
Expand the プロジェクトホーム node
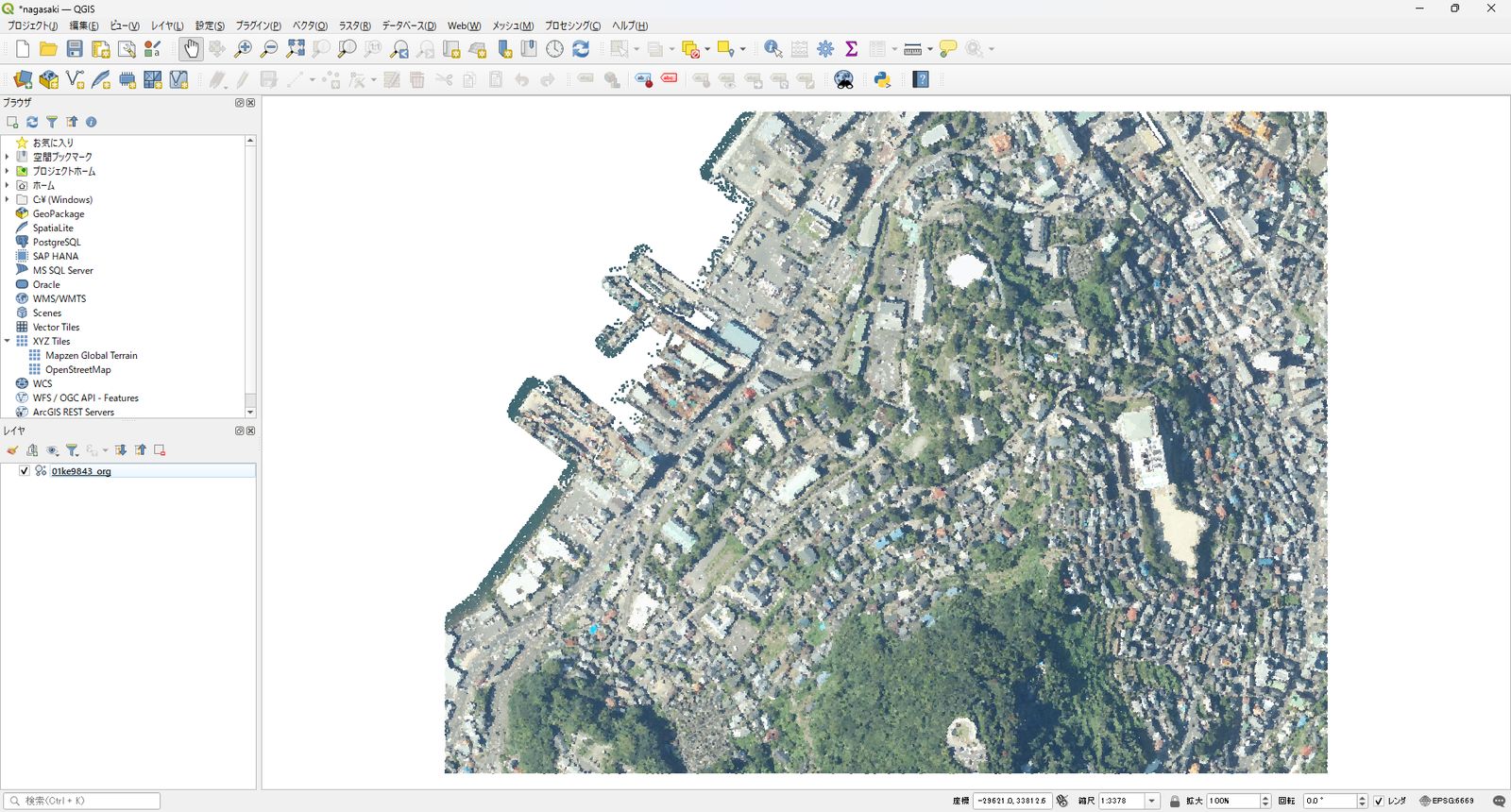pyautogui.click(x=8, y=171)
